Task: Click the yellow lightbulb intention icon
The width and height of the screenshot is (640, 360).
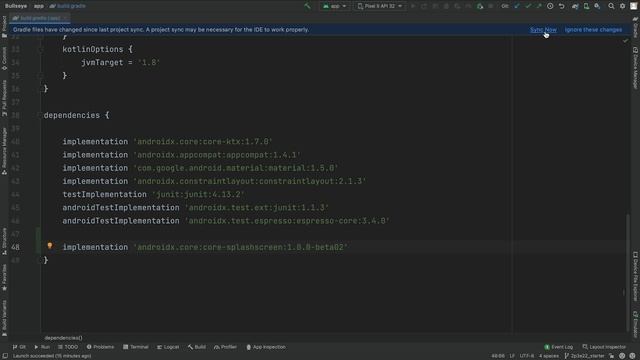Action: [x=50, y=246]
